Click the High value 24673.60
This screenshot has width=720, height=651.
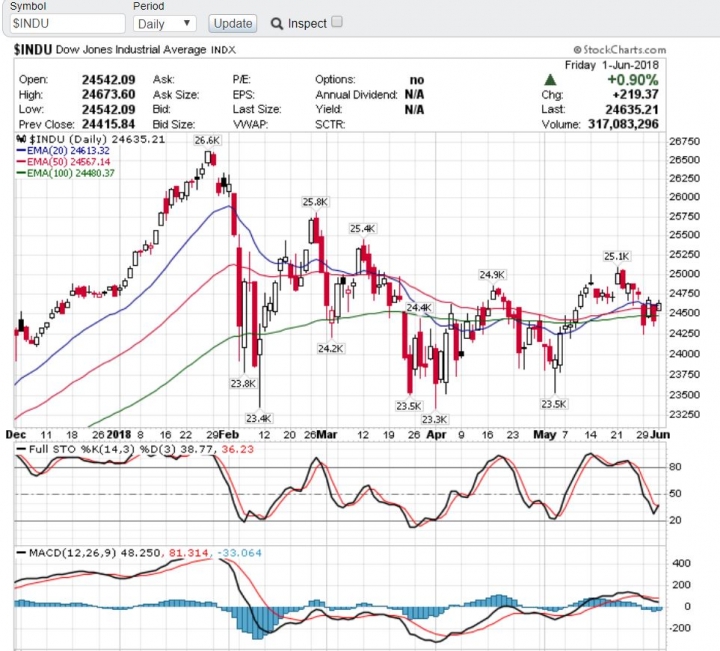pyautogui.click(x=108, y=95)
